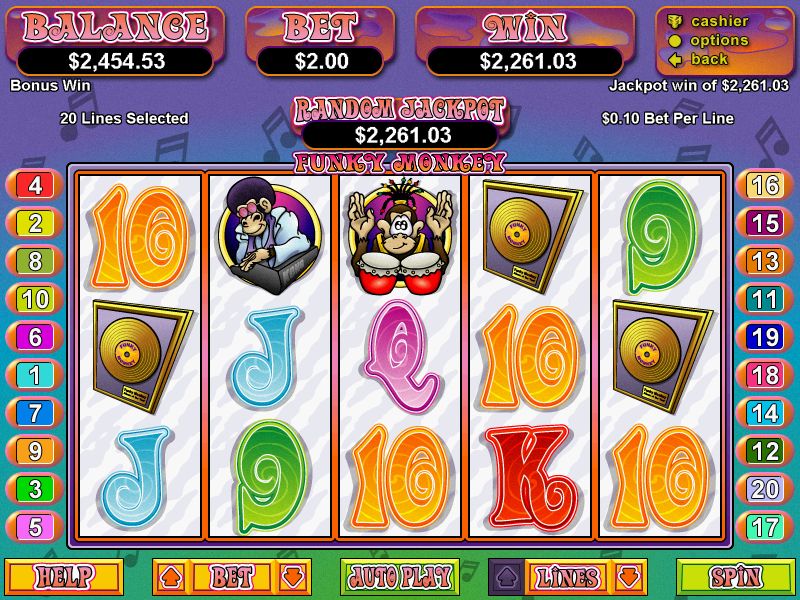The width and height of the screenshot is (800, 600).
Task: Click the afro keyboard monkey symbol
Action: tap(269, 236)
